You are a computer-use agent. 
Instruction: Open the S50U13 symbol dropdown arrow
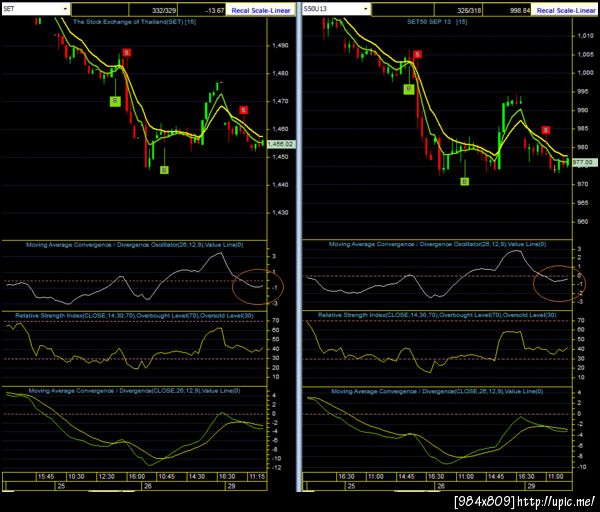[366, 9]
